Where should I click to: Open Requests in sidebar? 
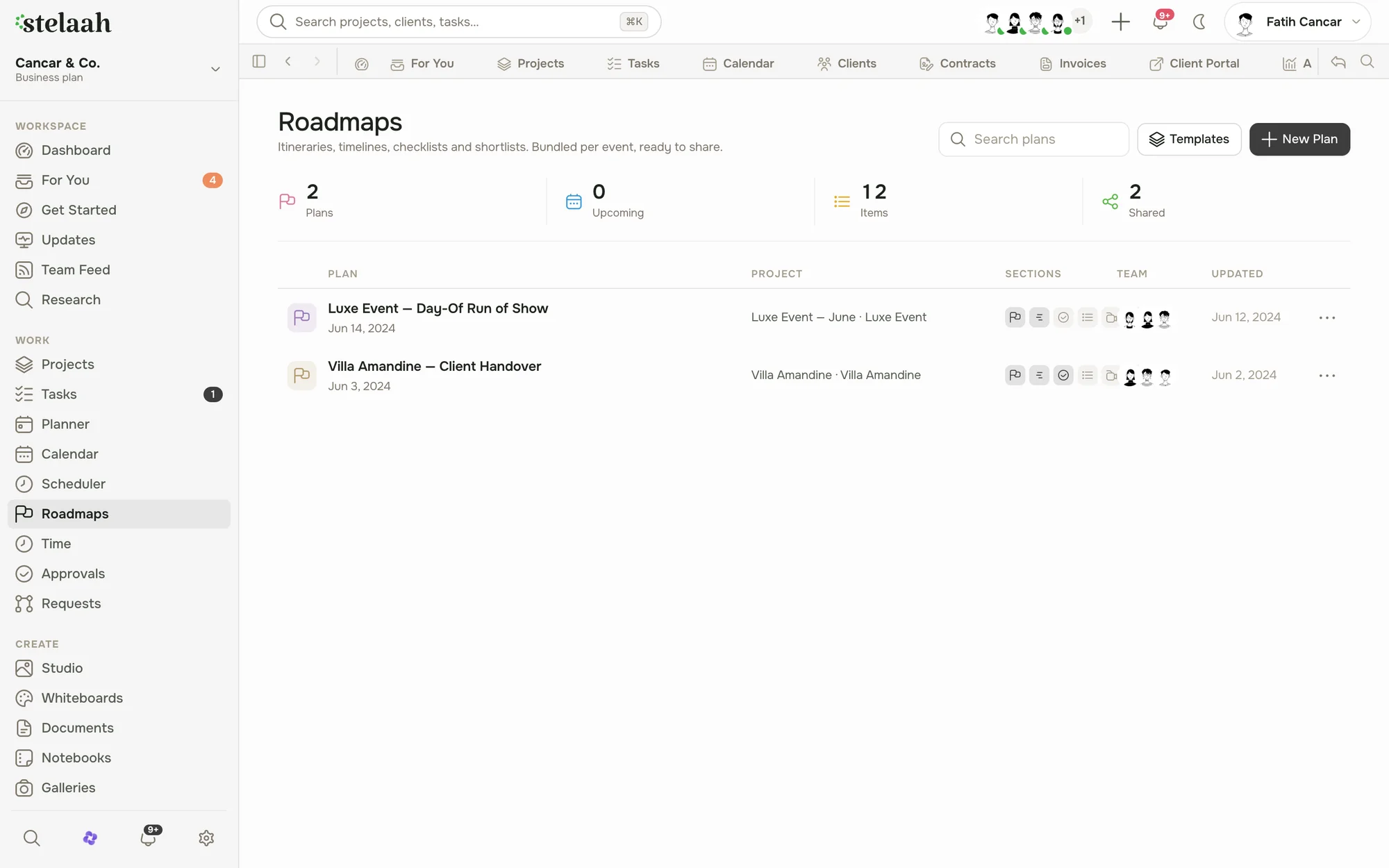(119, 603)
